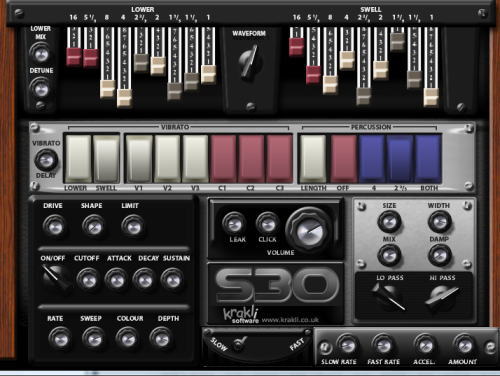Screen dimensions: 500x376
Task: Click the reverb Mix knob
Action: (x=389, y=255)
